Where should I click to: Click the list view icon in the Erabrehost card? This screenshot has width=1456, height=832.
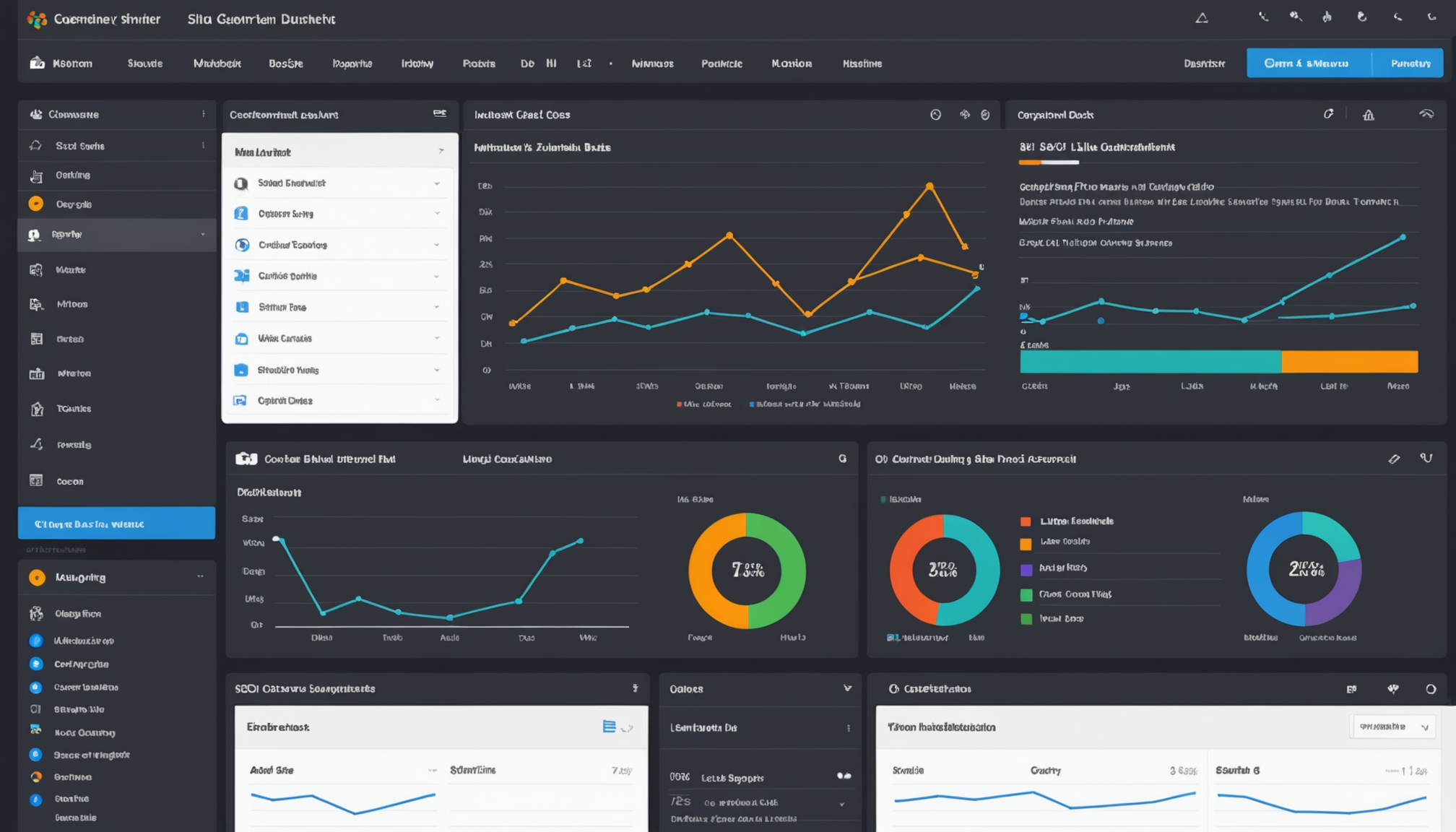coord(609,727)
